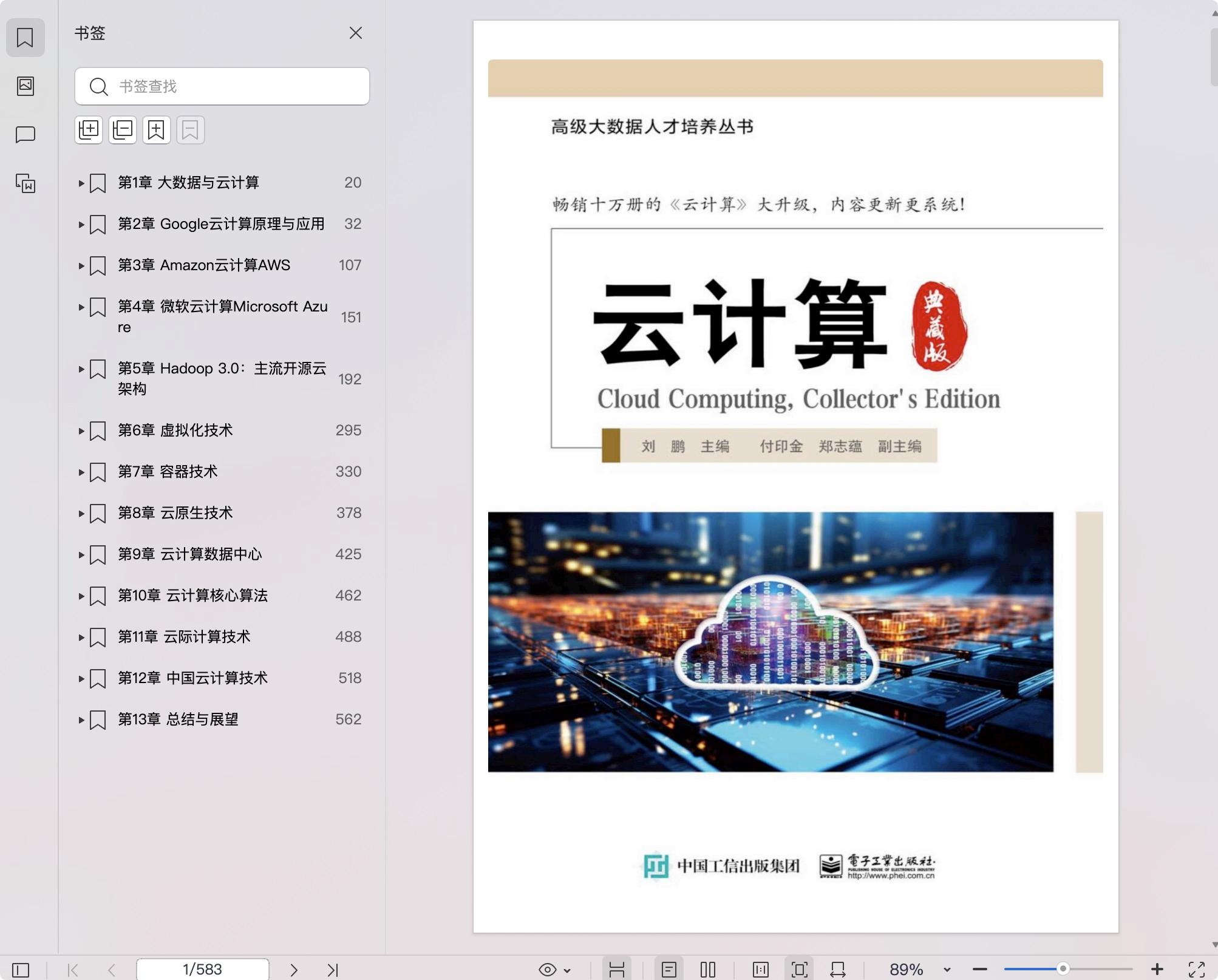Screen dimensions: 1218x980
Task: Zoom in with plus button
Action: 1157,970
